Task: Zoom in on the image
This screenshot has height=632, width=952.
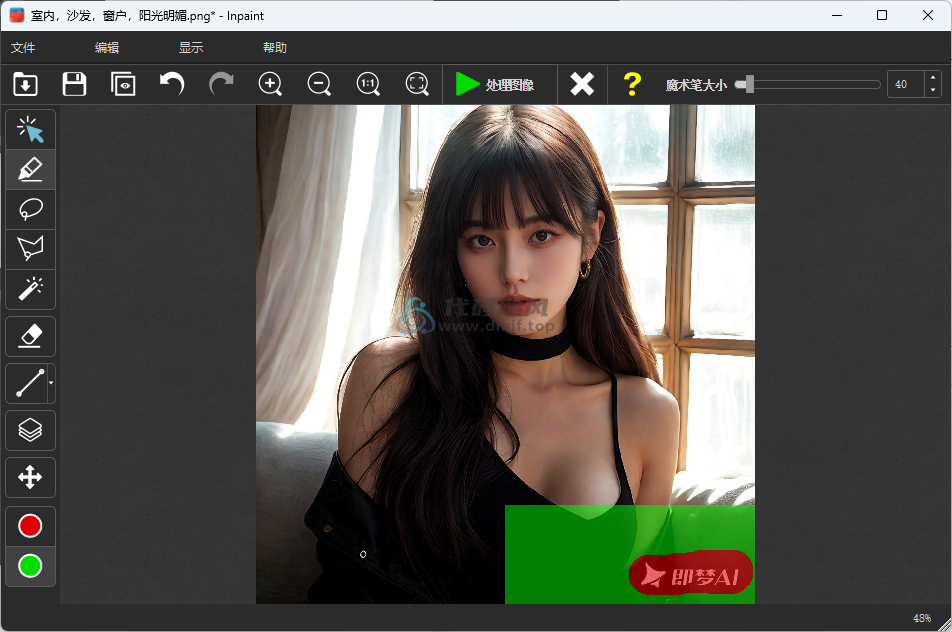Action: tap(270, 84)
